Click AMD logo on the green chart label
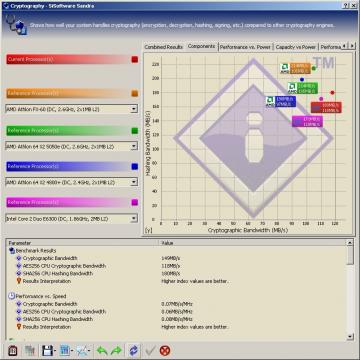The width and height of the screenshot is (360, 360). [x=292, y=88]
